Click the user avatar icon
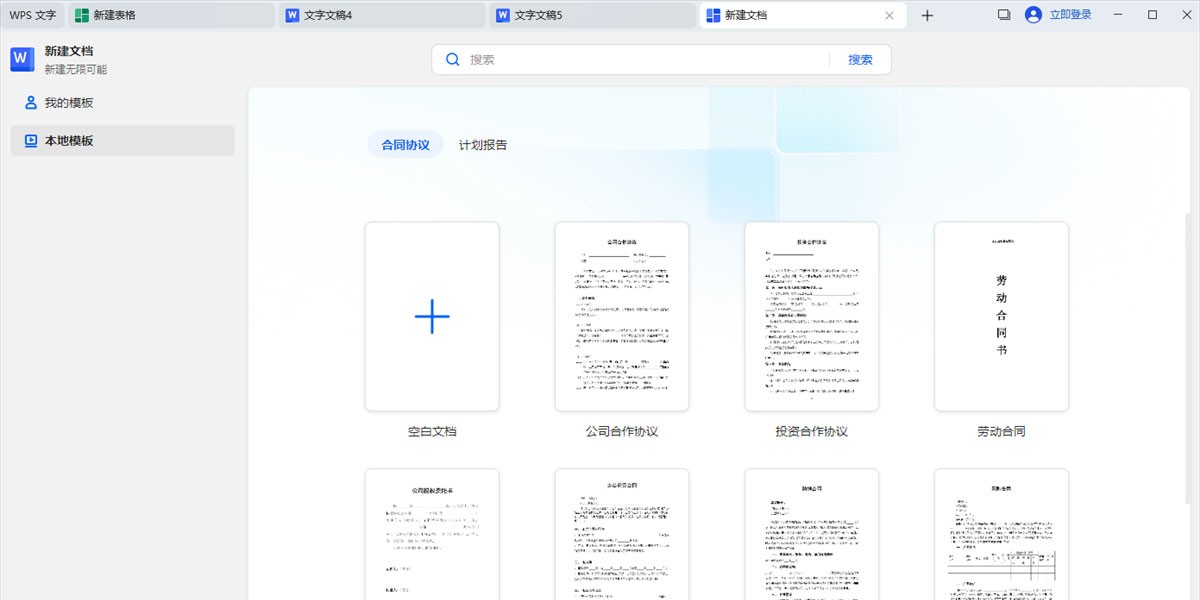 click(x=1033, y=15)
